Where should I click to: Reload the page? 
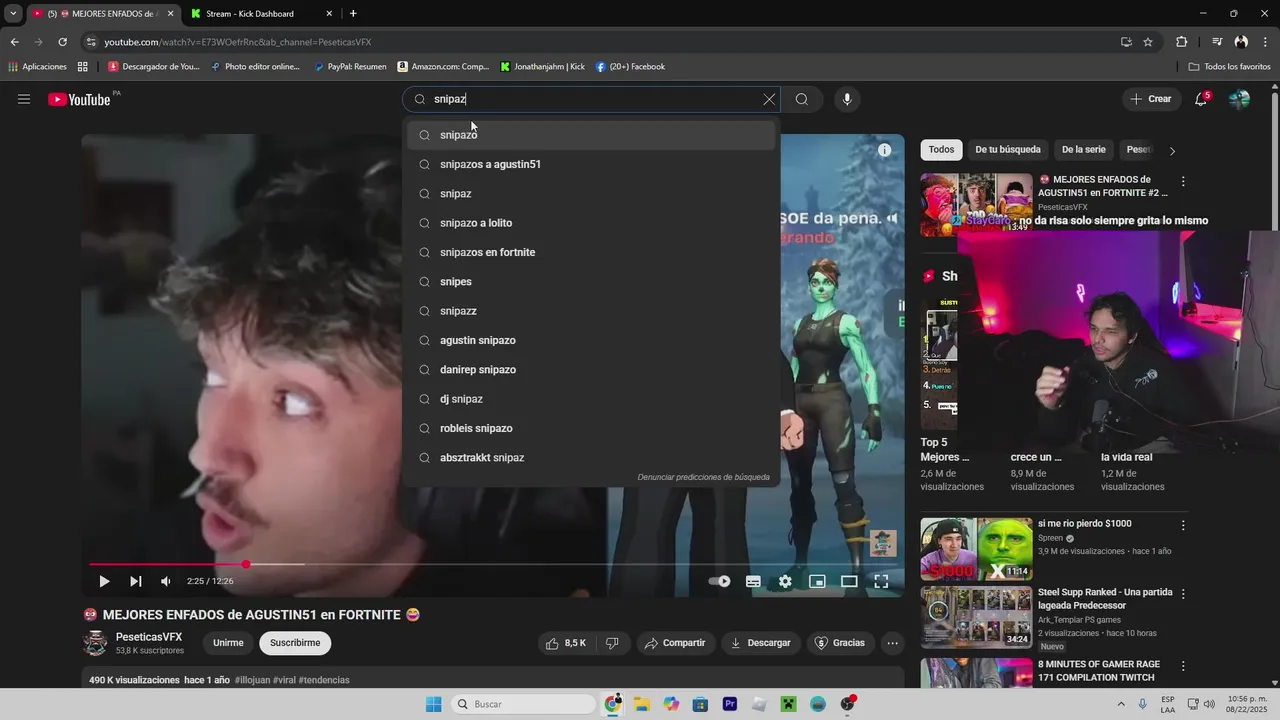(62, 42)
